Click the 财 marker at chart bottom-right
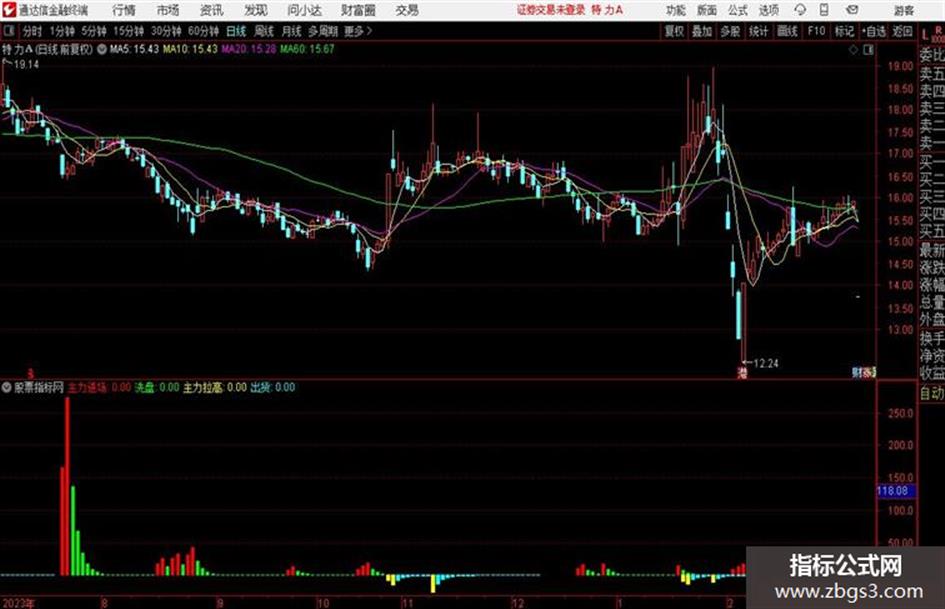Viewport: 945px width, 609px height. click(857, 373)
